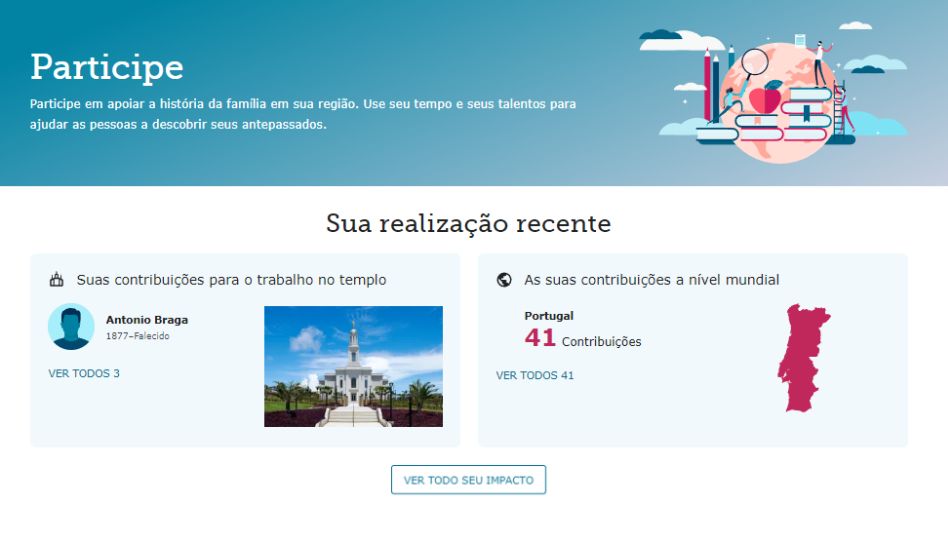Click the Contribuições label next to 41
This screenshot has width=948, height=542.
(602, 342)
